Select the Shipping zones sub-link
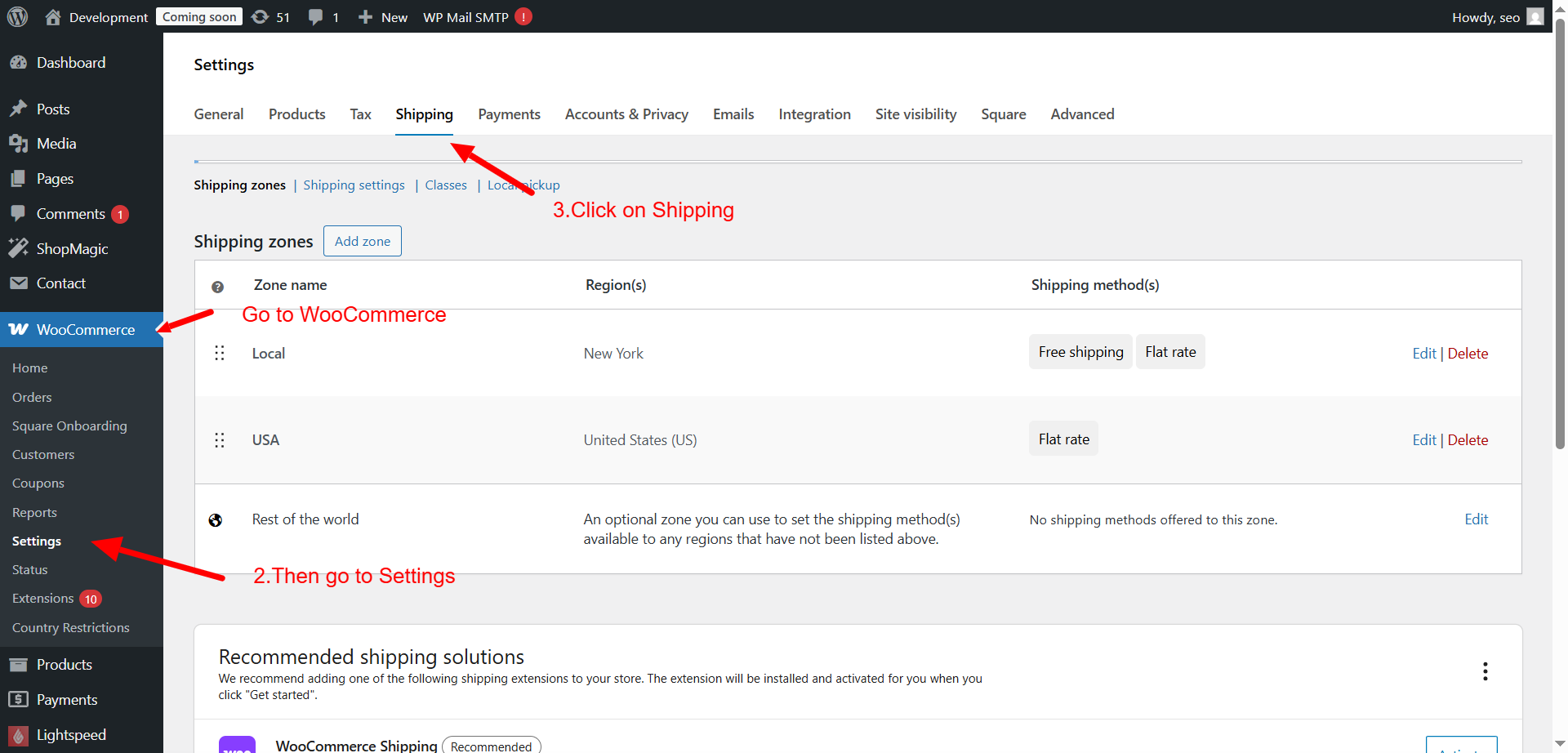Screen dimensions: 1568x753 (x=239, y=185)
